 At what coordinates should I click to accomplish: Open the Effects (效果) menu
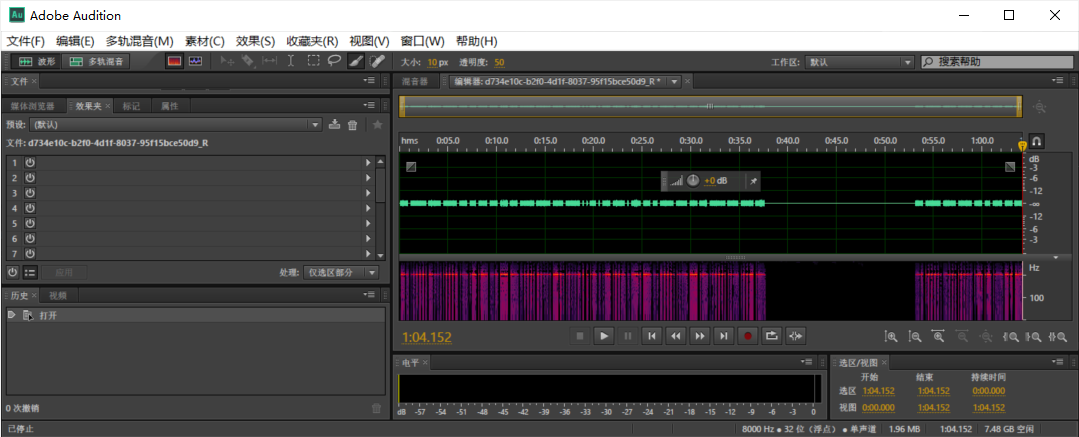point(255,41)
